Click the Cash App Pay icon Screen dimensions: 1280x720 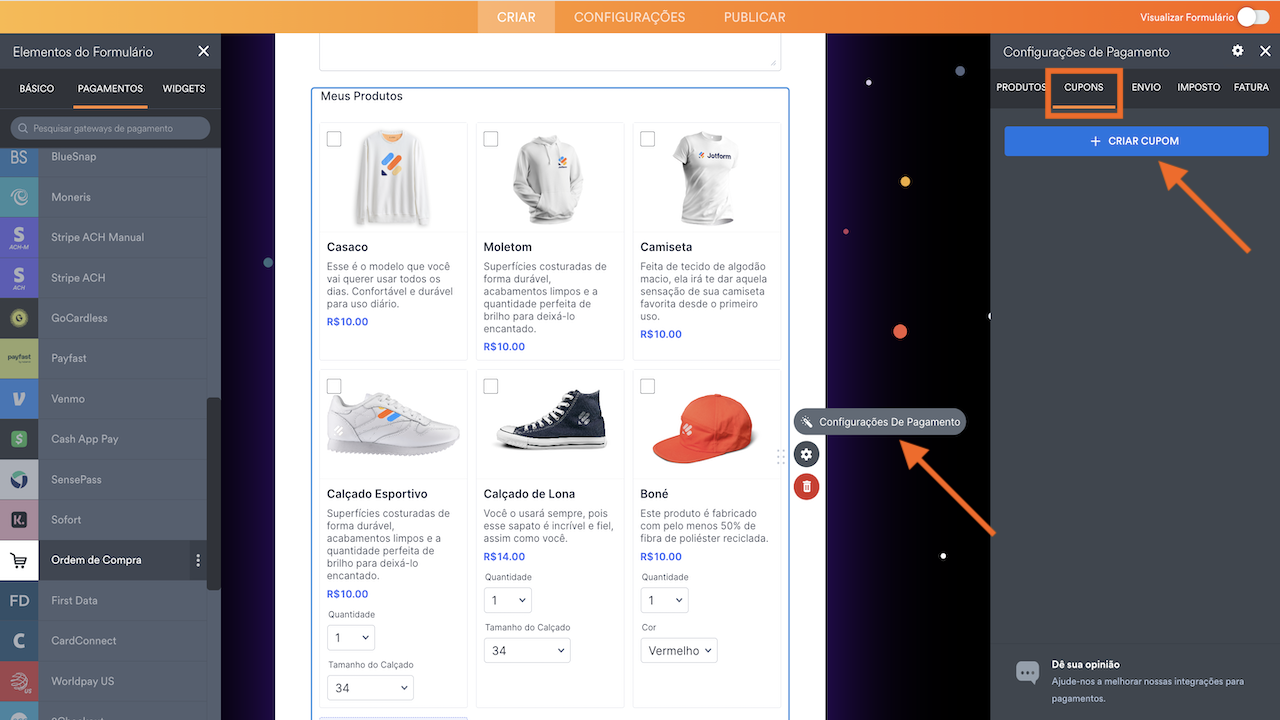19,439
